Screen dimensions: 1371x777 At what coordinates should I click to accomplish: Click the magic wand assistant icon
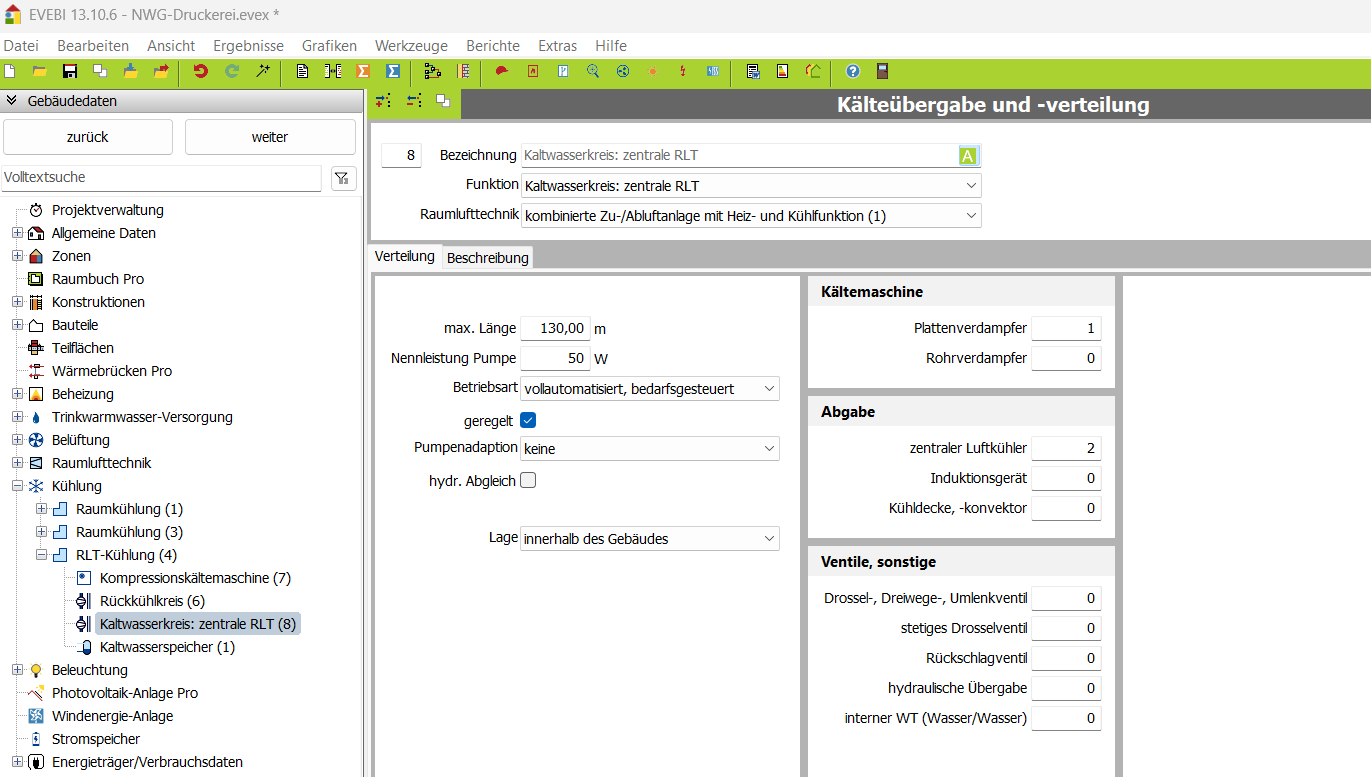tap(263, 71)
